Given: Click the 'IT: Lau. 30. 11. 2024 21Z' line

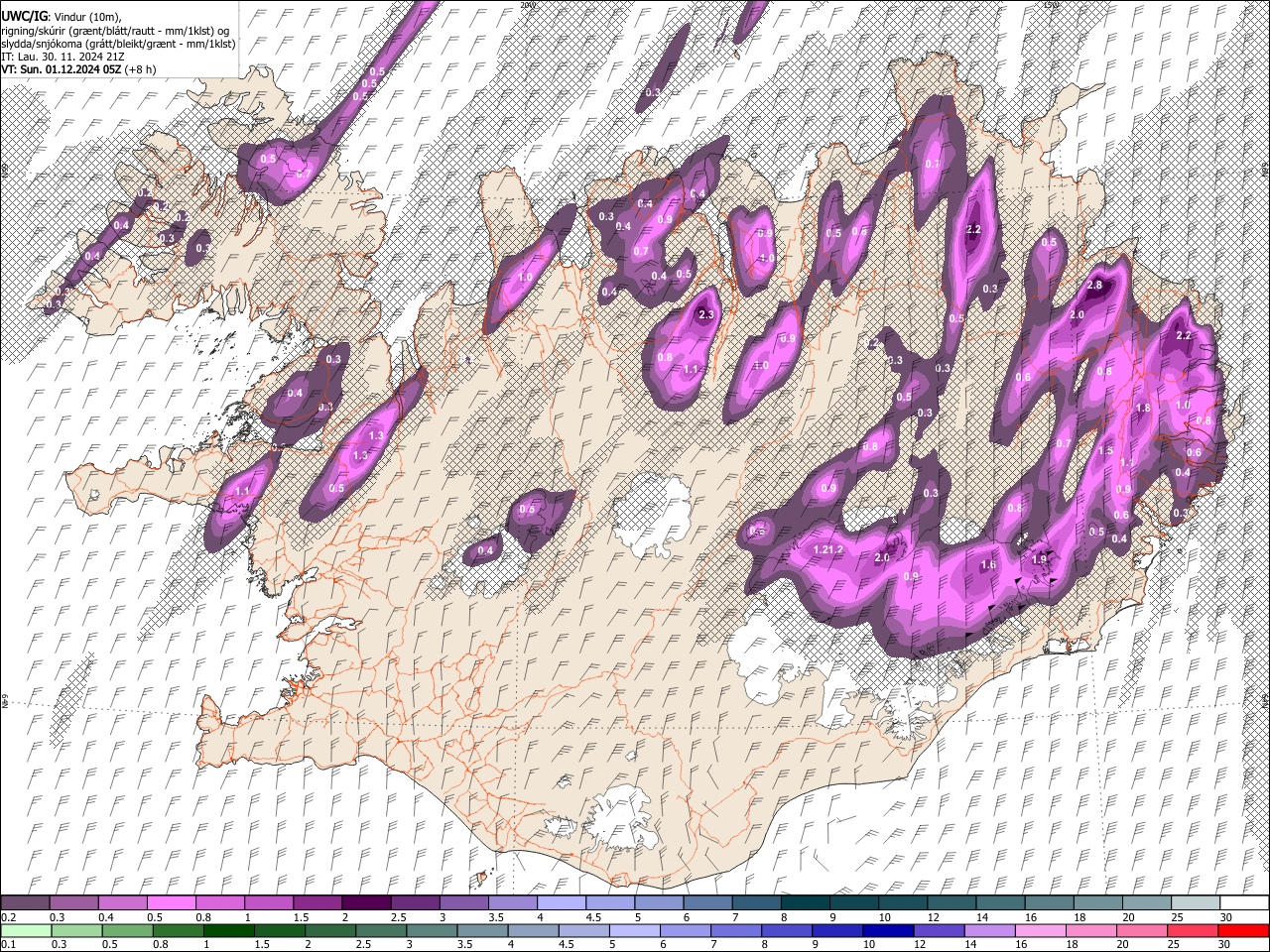Looking at the screenshot, I should 63,57.
